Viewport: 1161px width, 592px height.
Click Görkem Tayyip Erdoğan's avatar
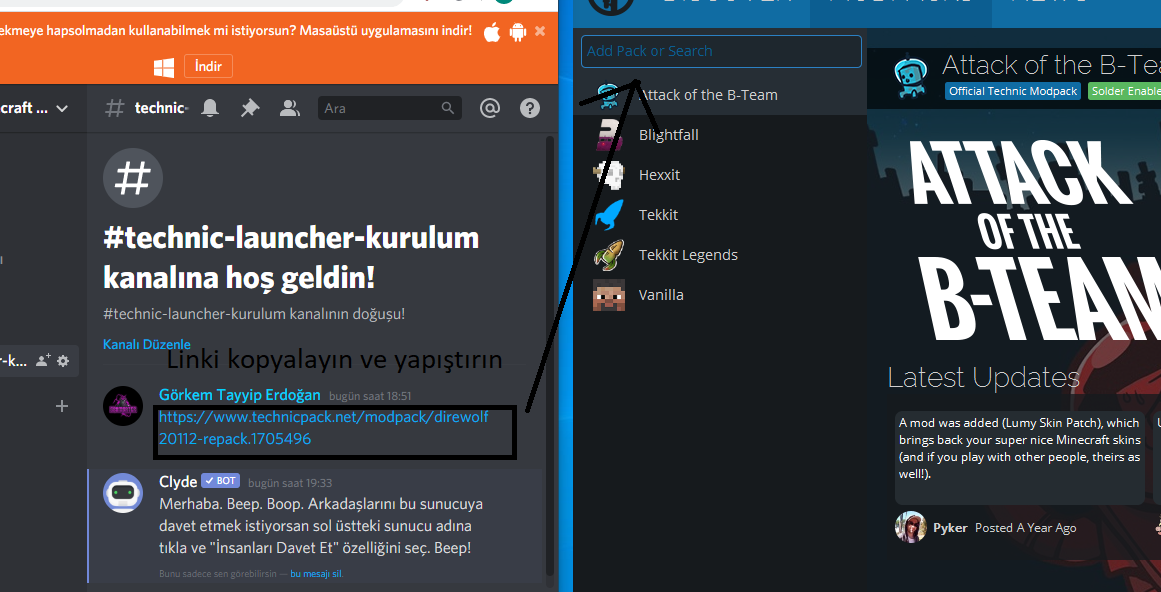pyautogui.click(x=123, y=406)
